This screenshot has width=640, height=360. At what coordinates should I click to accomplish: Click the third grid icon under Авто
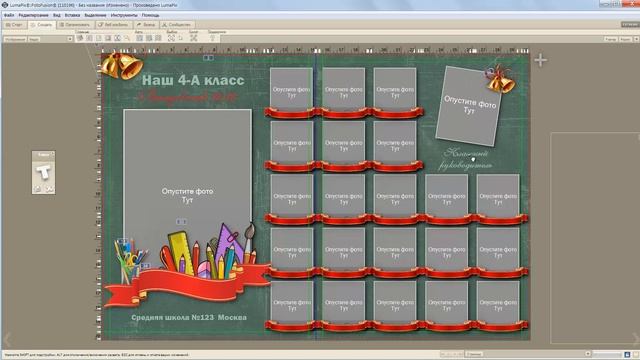(x=158, y=38)
